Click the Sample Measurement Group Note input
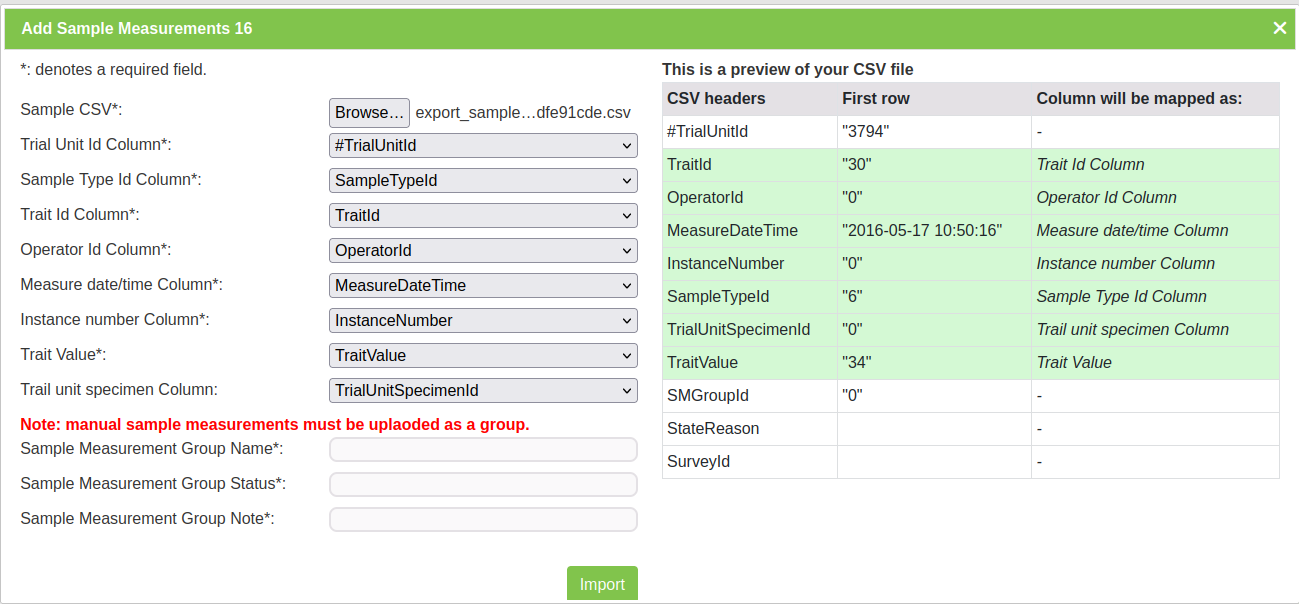This screenshot has height=604, width=1299. coord(483,519)
